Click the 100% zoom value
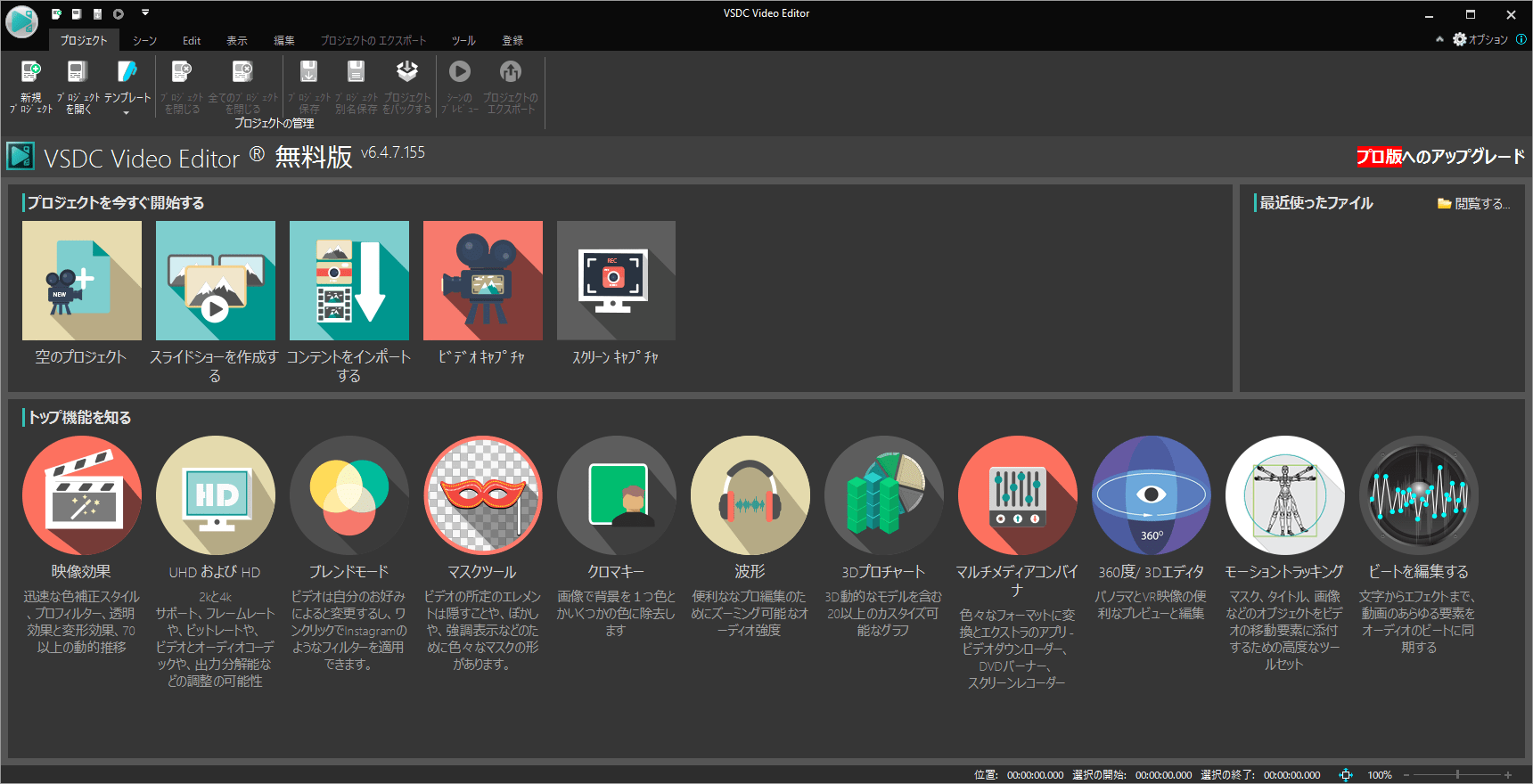Screen dimensions: 1533x784 [1380, 775]
